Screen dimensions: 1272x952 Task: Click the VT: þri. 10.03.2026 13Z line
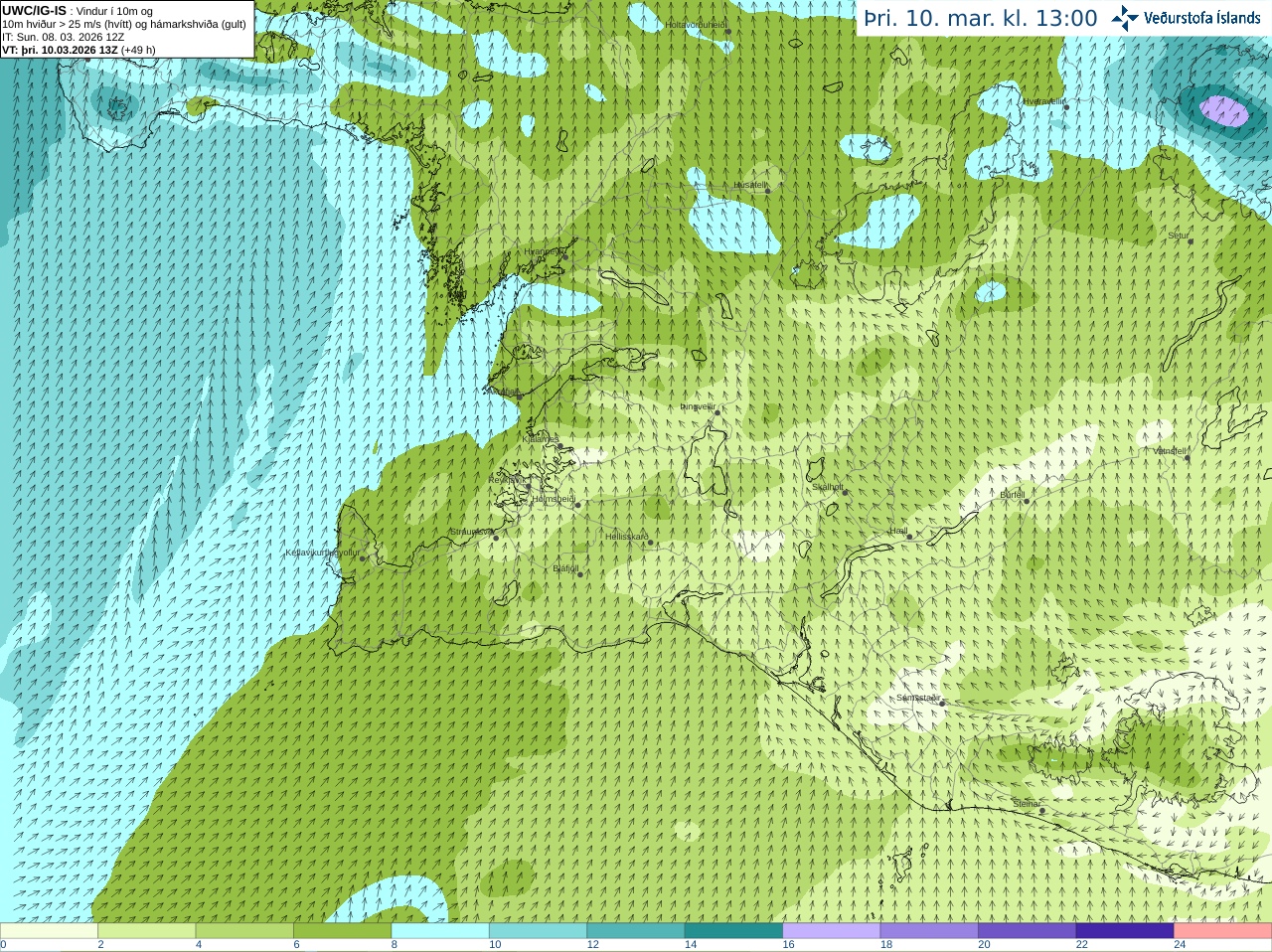pos(79,50)
